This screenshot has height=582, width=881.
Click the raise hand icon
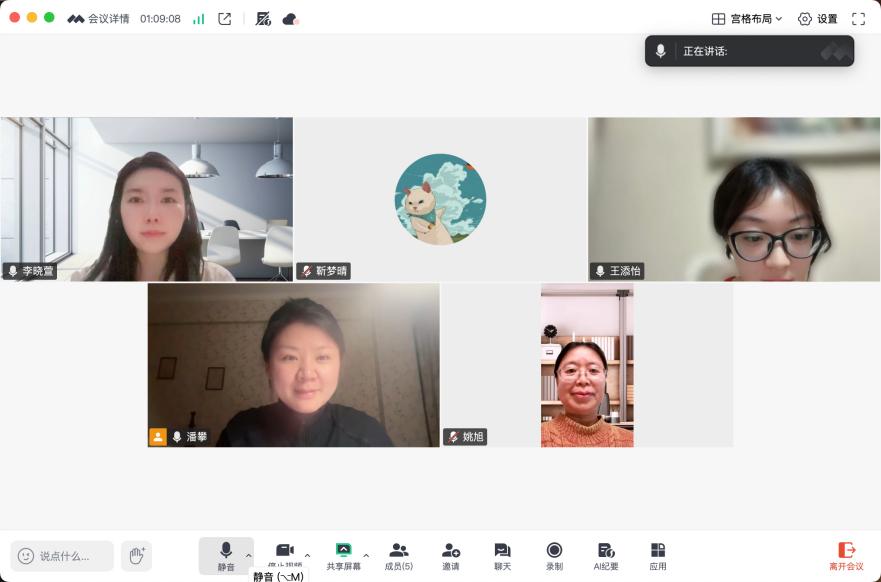(136, 555)
